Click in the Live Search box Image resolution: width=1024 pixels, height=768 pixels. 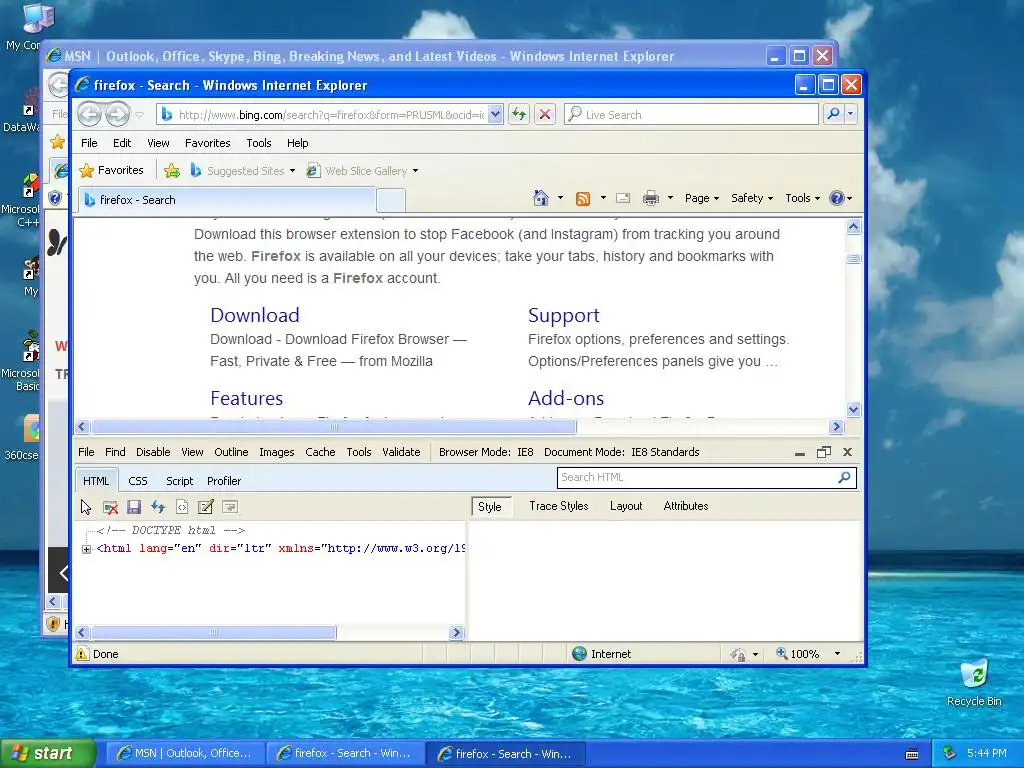point(691,114)
